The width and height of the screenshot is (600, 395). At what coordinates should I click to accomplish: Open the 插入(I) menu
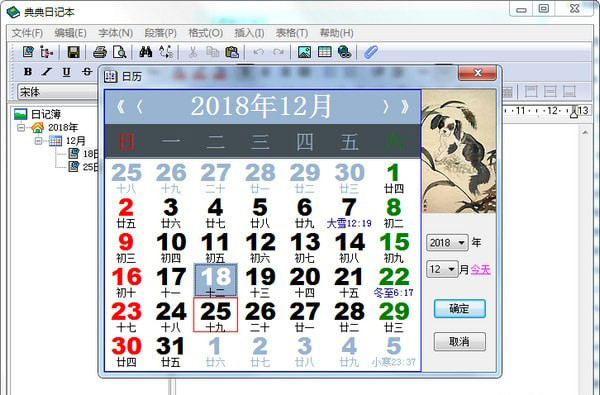(x=249, y=33)
